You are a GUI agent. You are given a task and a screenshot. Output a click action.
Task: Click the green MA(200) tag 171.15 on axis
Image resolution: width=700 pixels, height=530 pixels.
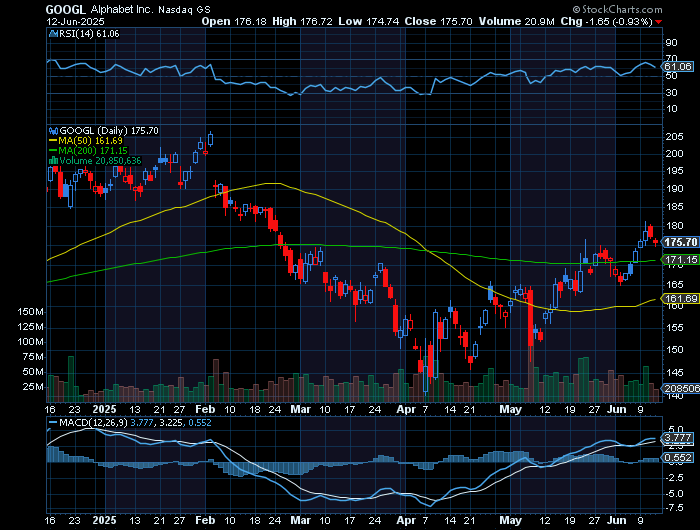click(681, 259)
